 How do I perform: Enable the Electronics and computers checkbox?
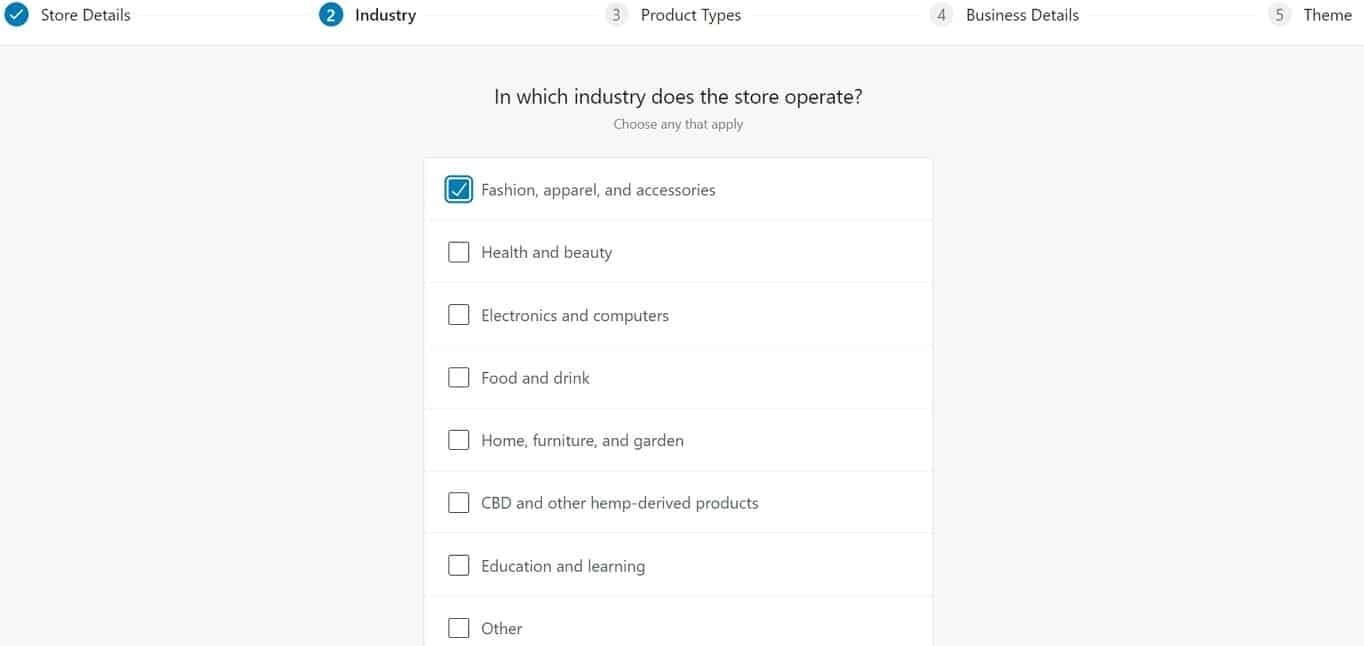point(459,315)
